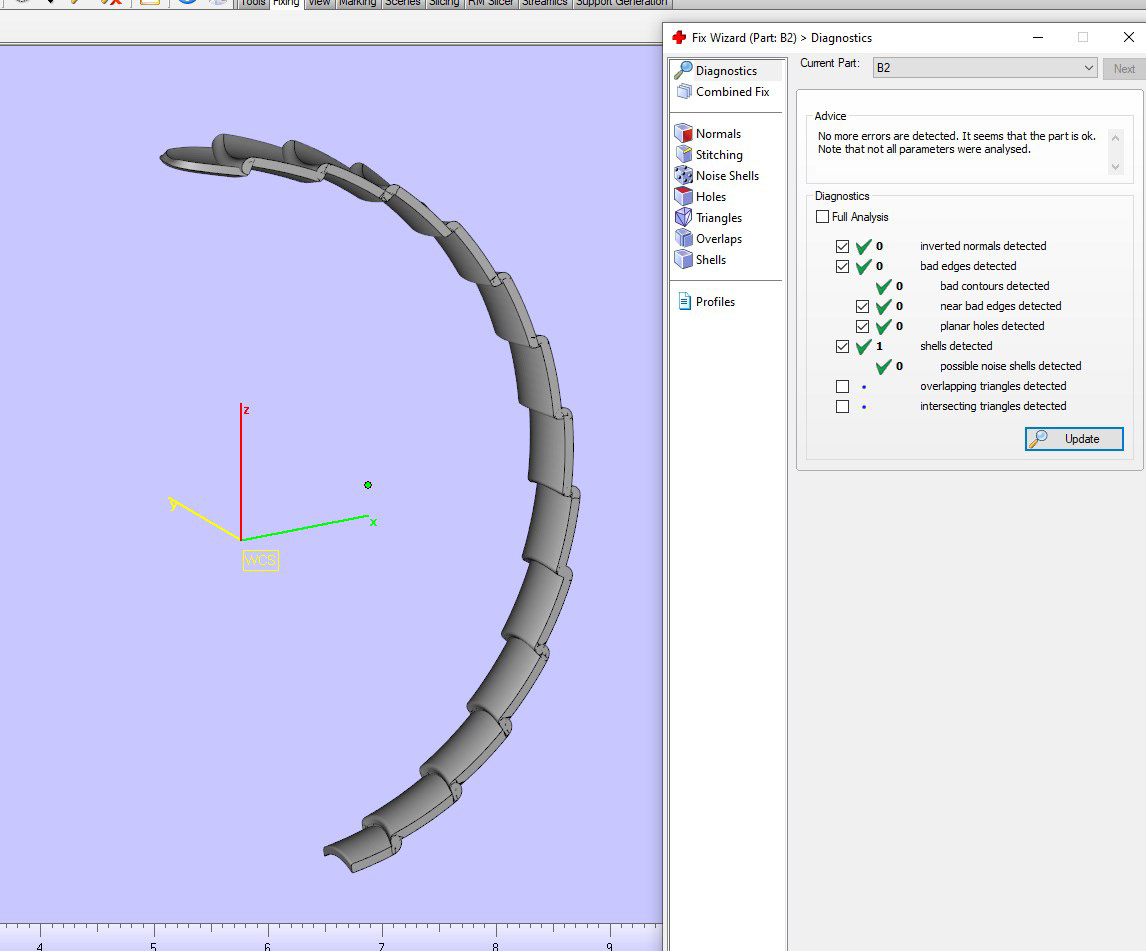Open the Current Part B2 dropdown
This screenshot has height=951, width=1146.
point(985,68)
